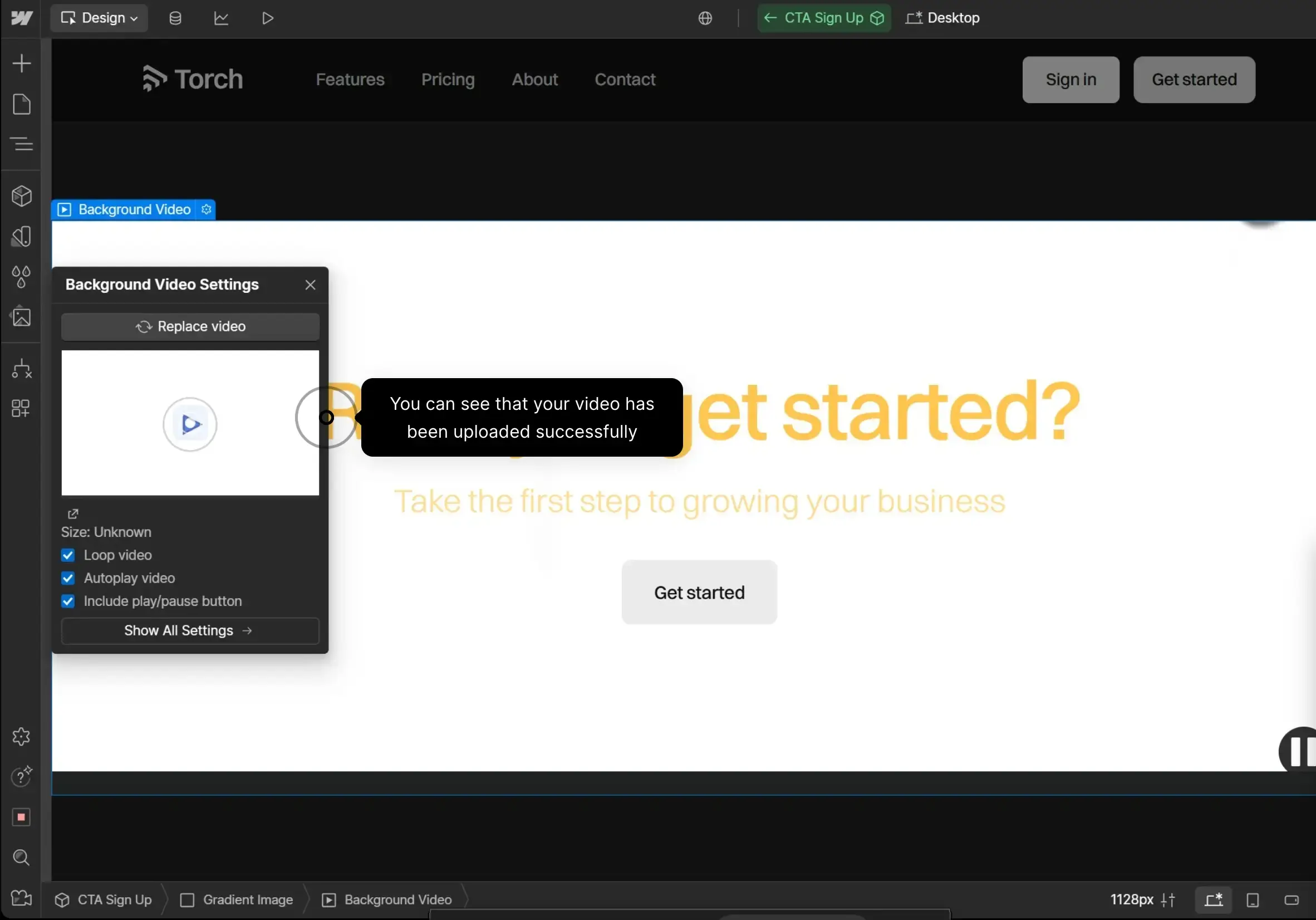Open Quick Find with the search icon

[x=22, y=858]
